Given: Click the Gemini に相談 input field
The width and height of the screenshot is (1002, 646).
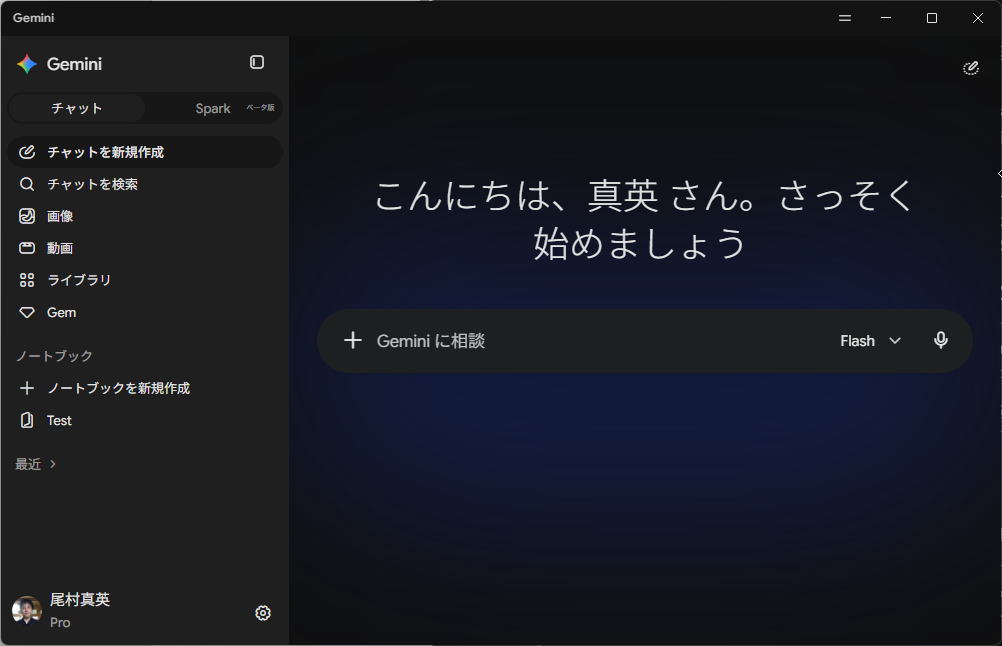Looking at the screenshot, I should [601, 341].
